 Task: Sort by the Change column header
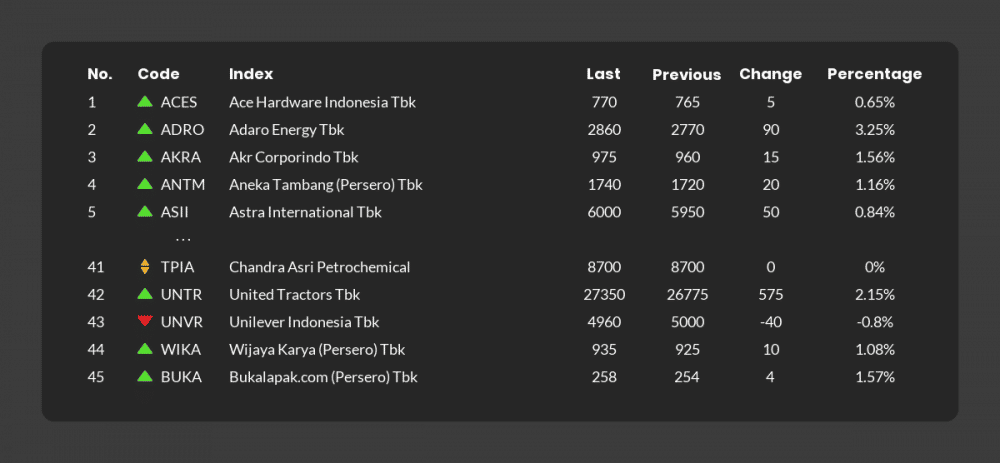point(770,74)
